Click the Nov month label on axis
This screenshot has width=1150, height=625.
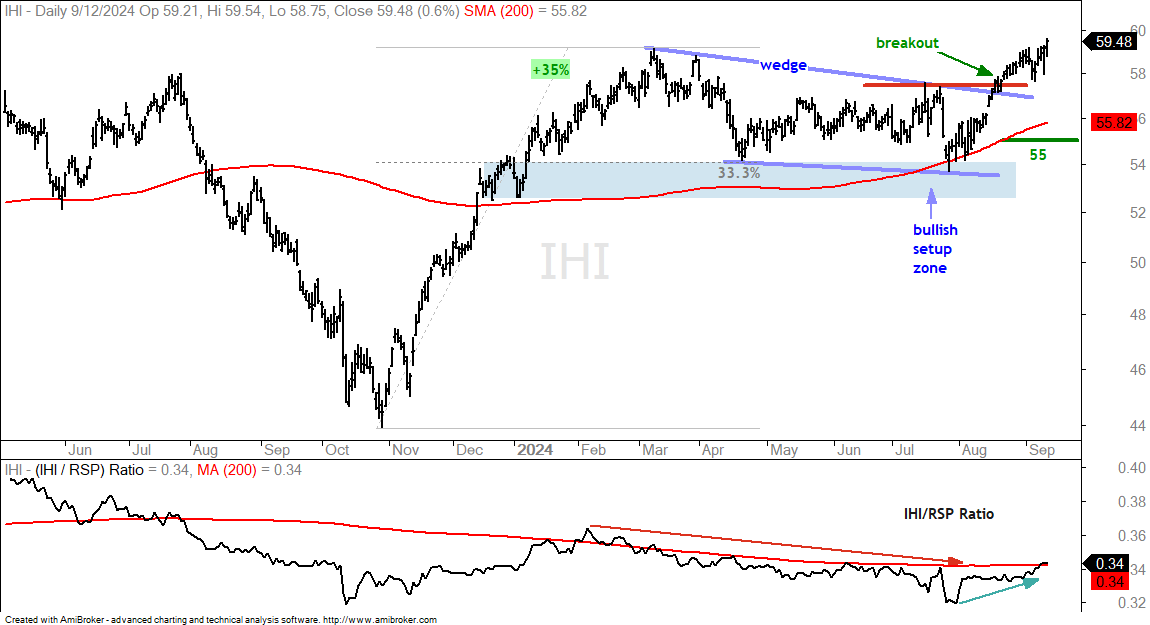(405, 450)
